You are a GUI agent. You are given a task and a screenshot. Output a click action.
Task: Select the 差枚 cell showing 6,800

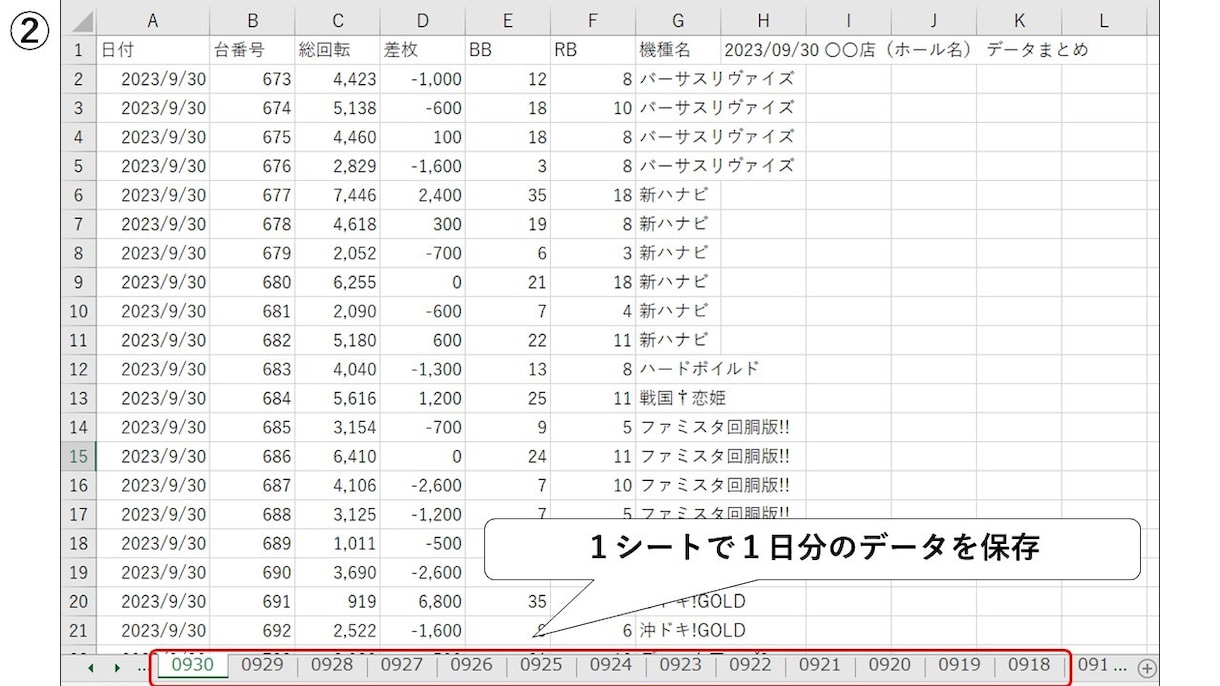pyautogui.click(x=423, y=601)
